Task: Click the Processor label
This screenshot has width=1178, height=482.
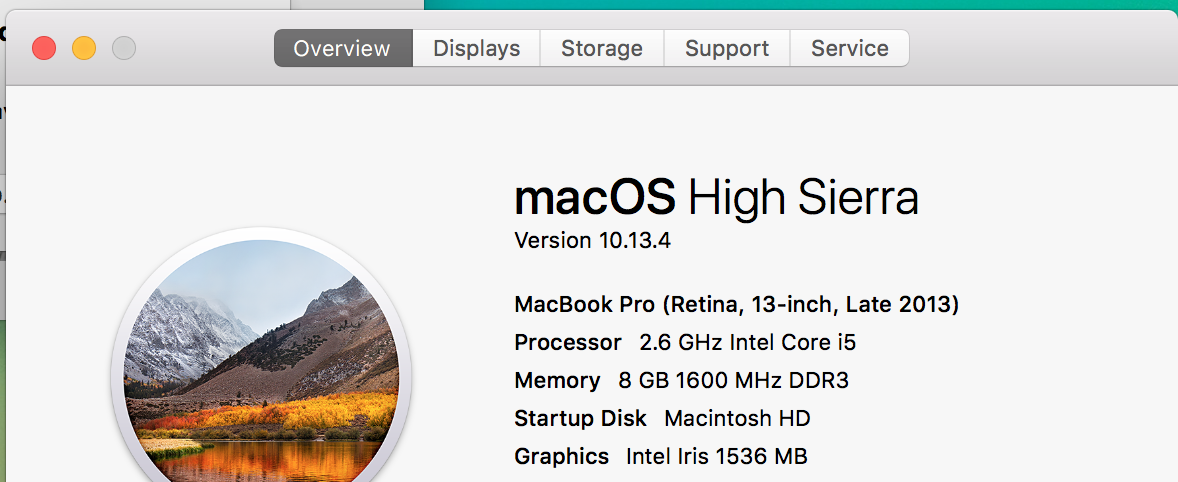Action: [x=567, y=343]
